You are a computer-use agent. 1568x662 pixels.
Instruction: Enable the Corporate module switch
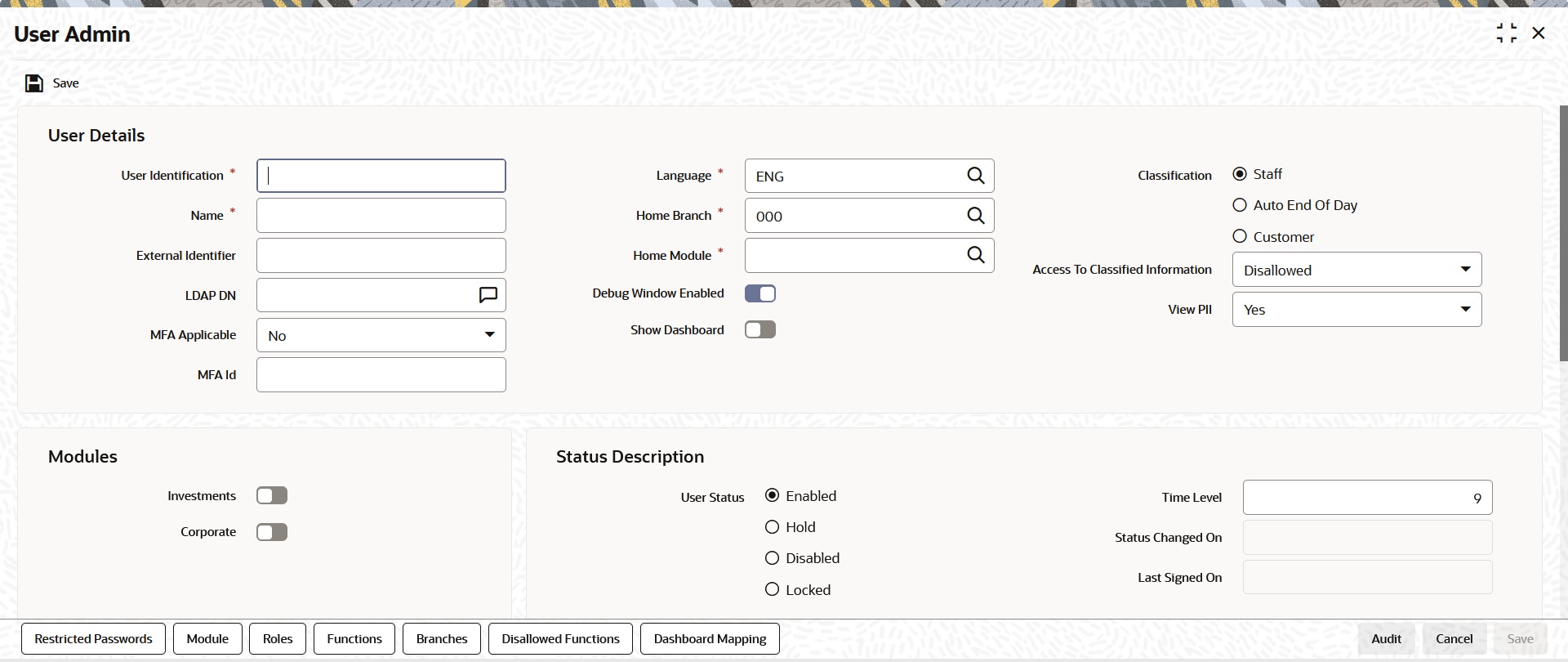pos(272,532)
